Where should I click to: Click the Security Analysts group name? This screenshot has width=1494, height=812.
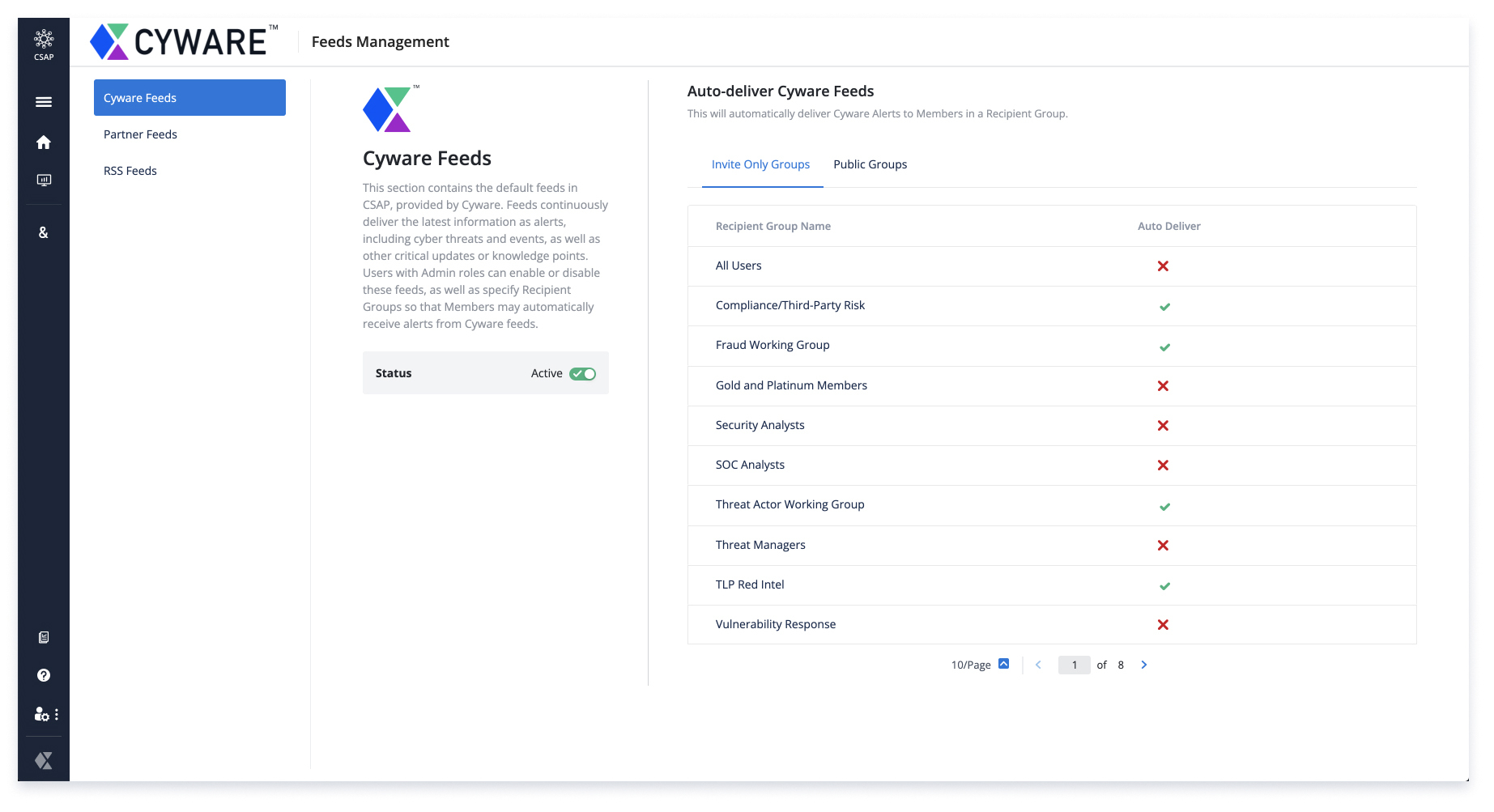(760, 425)
